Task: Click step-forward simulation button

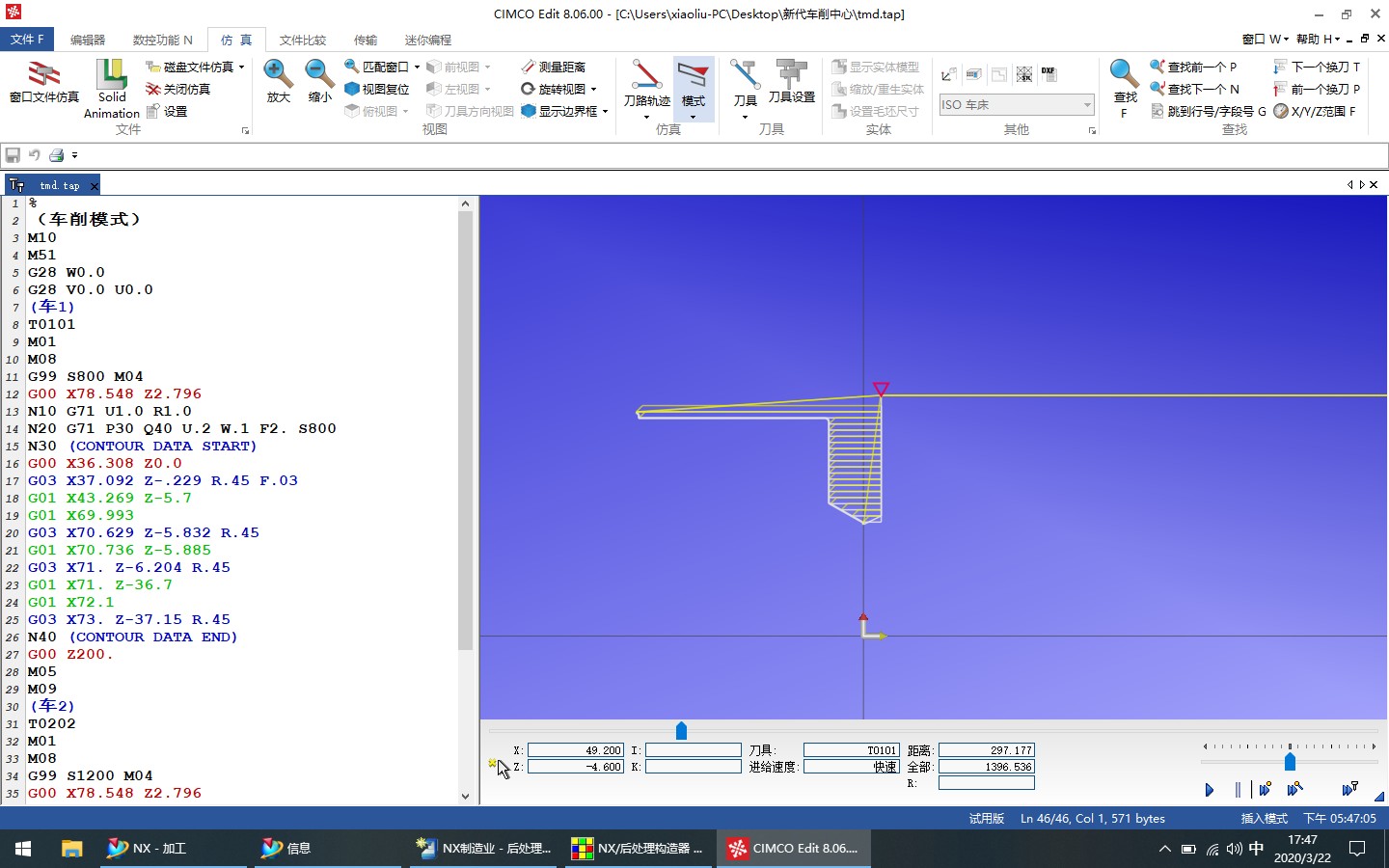Action: pyautogui.click(x=1265, y=790)
